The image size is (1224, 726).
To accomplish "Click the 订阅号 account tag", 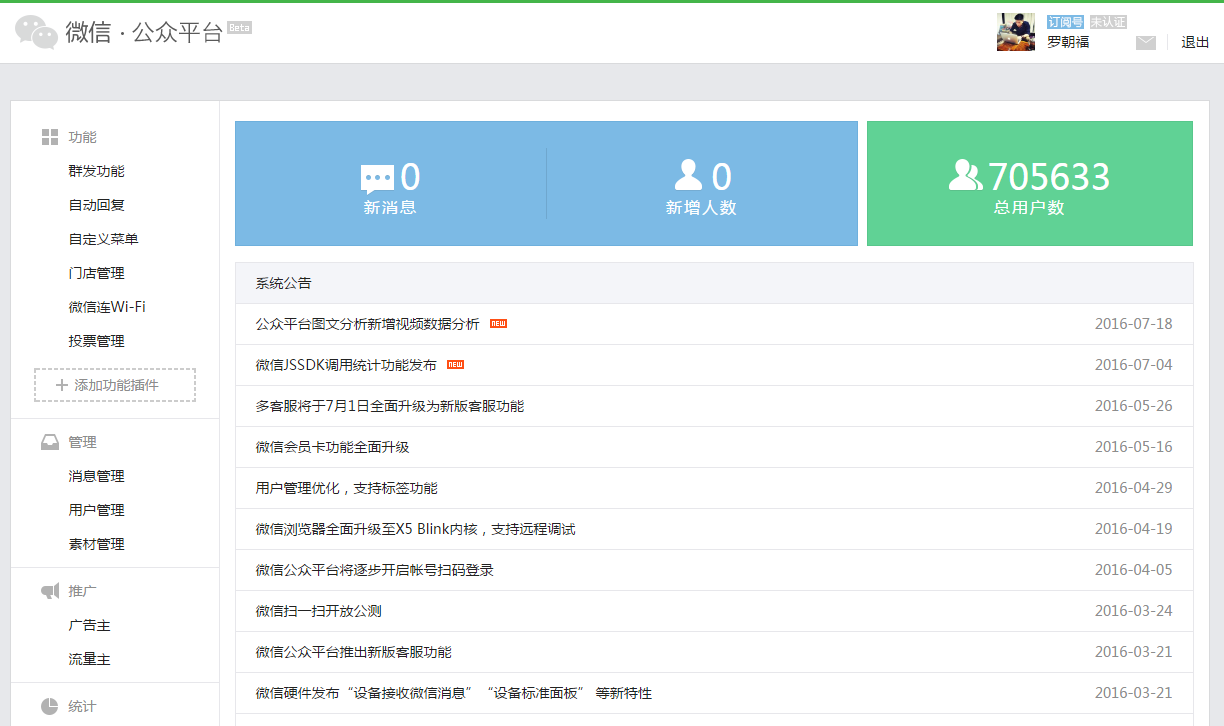I will (1066, 22).
